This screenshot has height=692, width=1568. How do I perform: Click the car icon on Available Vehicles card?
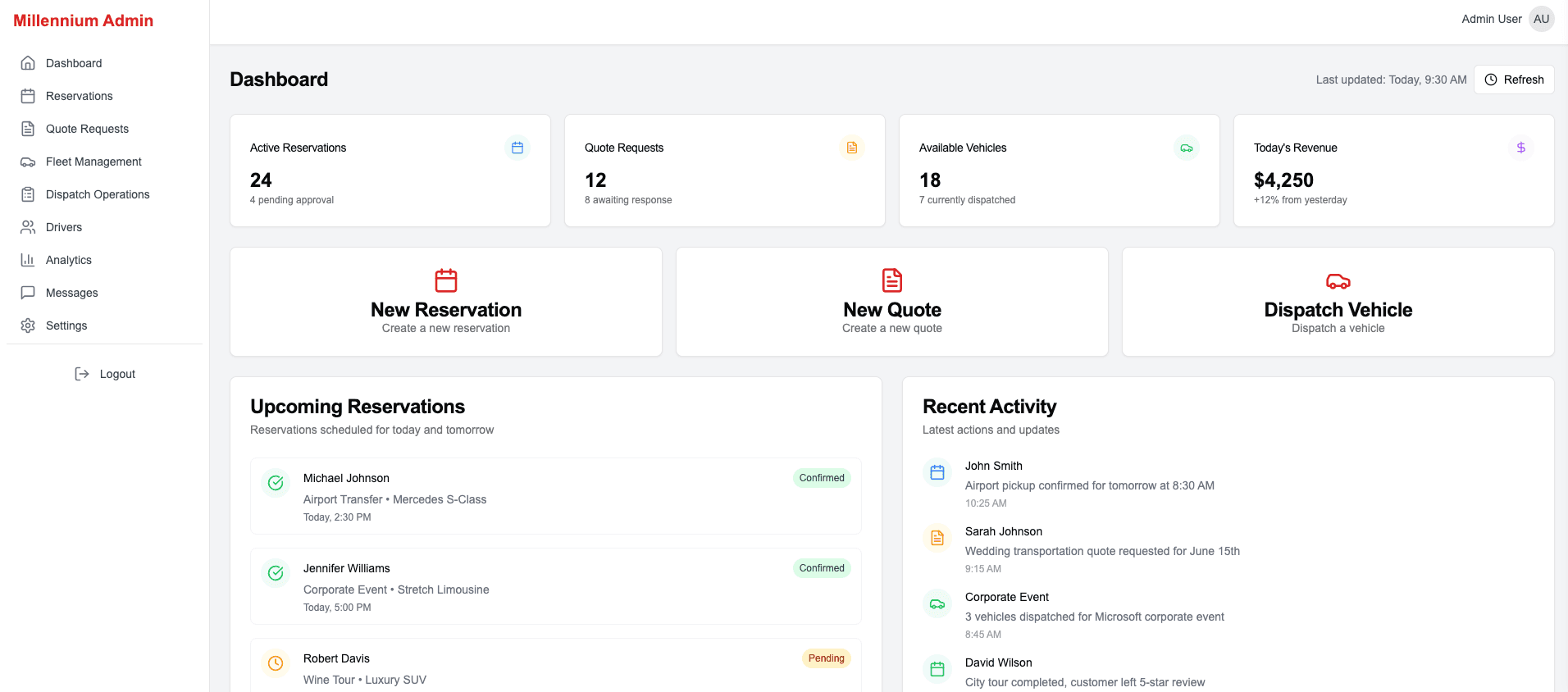(1187, 148)
